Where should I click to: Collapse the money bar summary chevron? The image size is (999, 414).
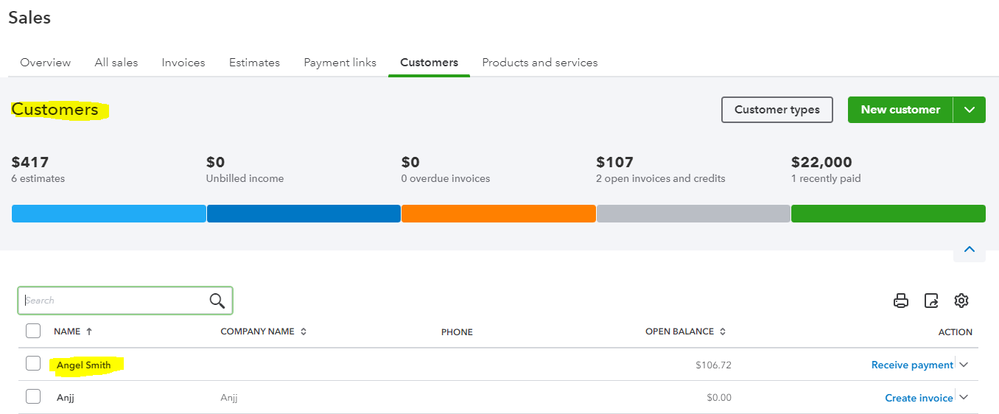tap(969, 249)
